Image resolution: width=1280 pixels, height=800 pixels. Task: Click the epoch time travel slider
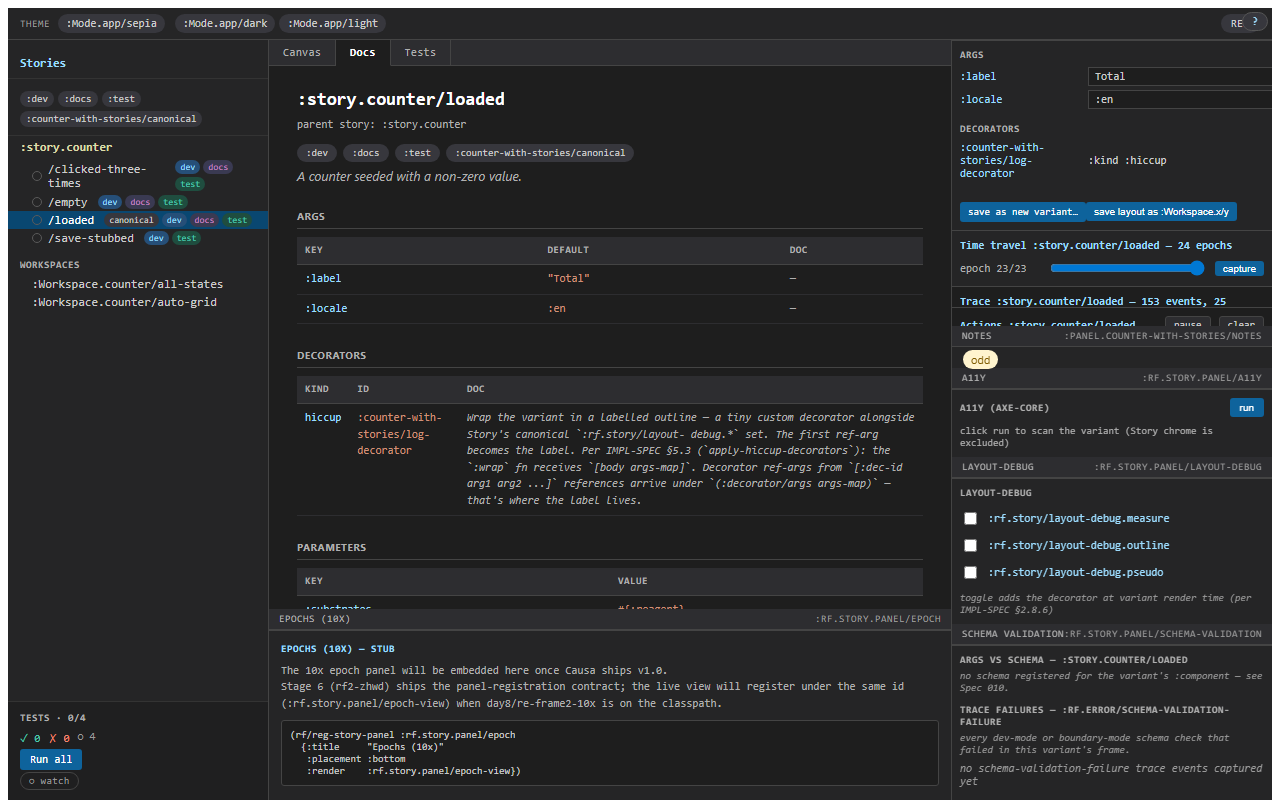tap(1127, 268)
